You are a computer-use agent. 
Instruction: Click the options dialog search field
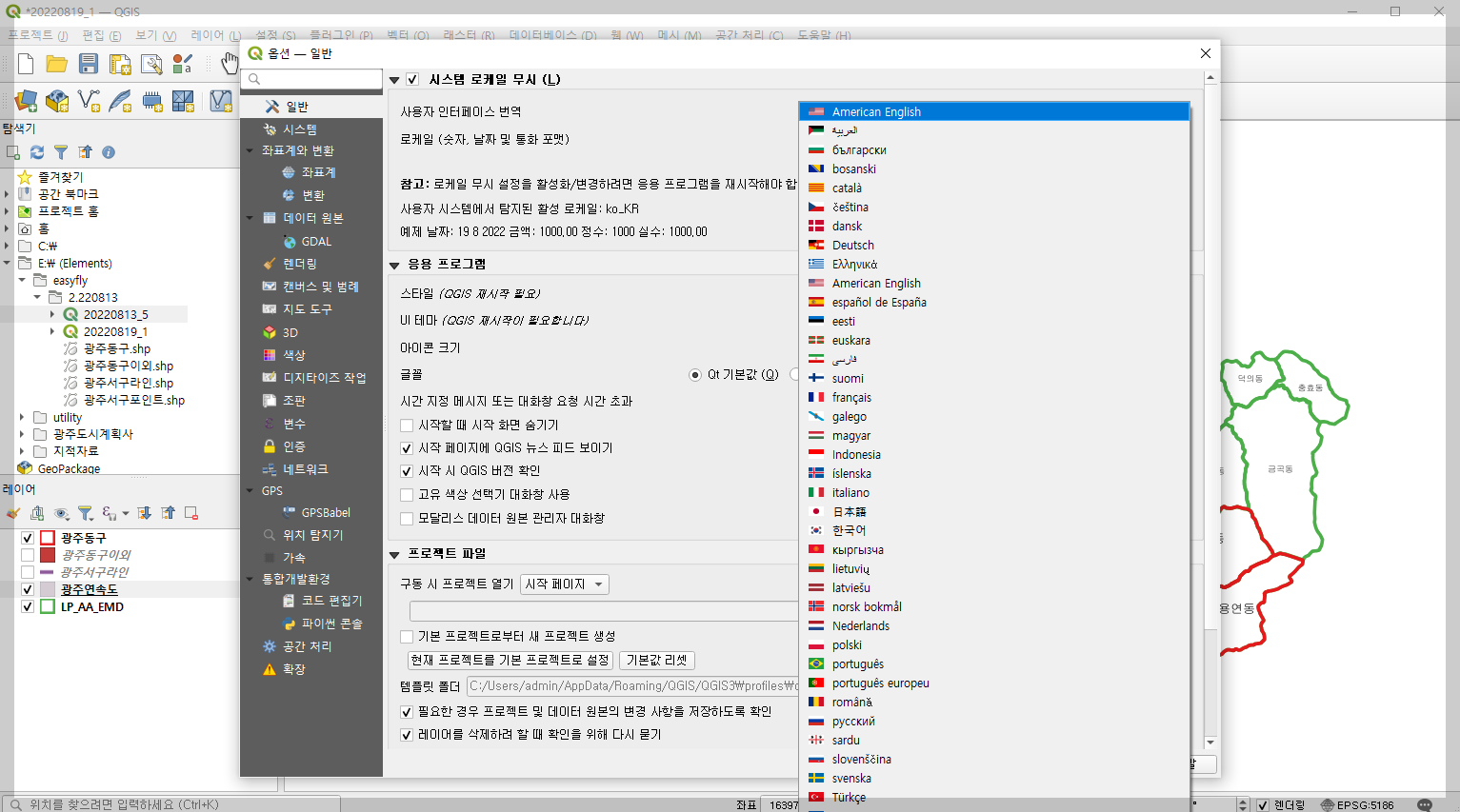[311, 79]
